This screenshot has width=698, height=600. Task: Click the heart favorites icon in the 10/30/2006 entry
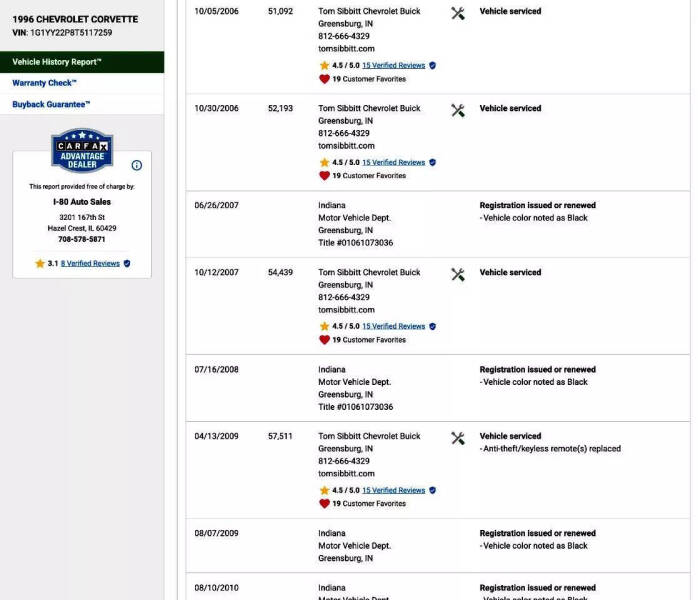[x=324, y=176]
